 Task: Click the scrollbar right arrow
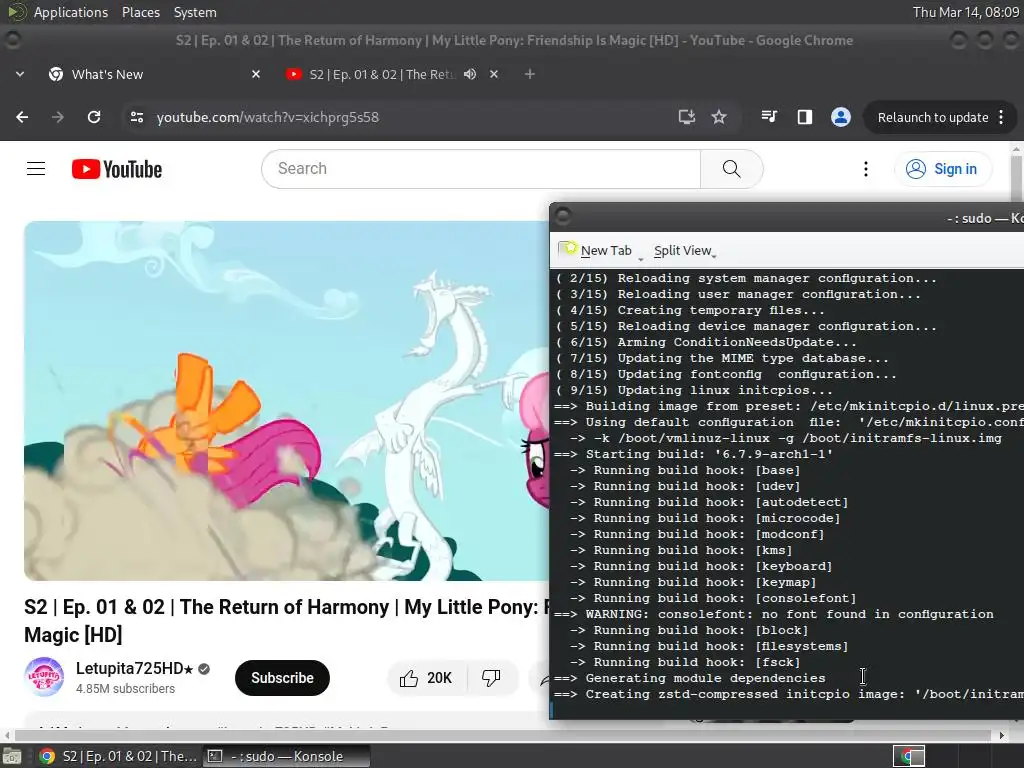(1002, 735)
